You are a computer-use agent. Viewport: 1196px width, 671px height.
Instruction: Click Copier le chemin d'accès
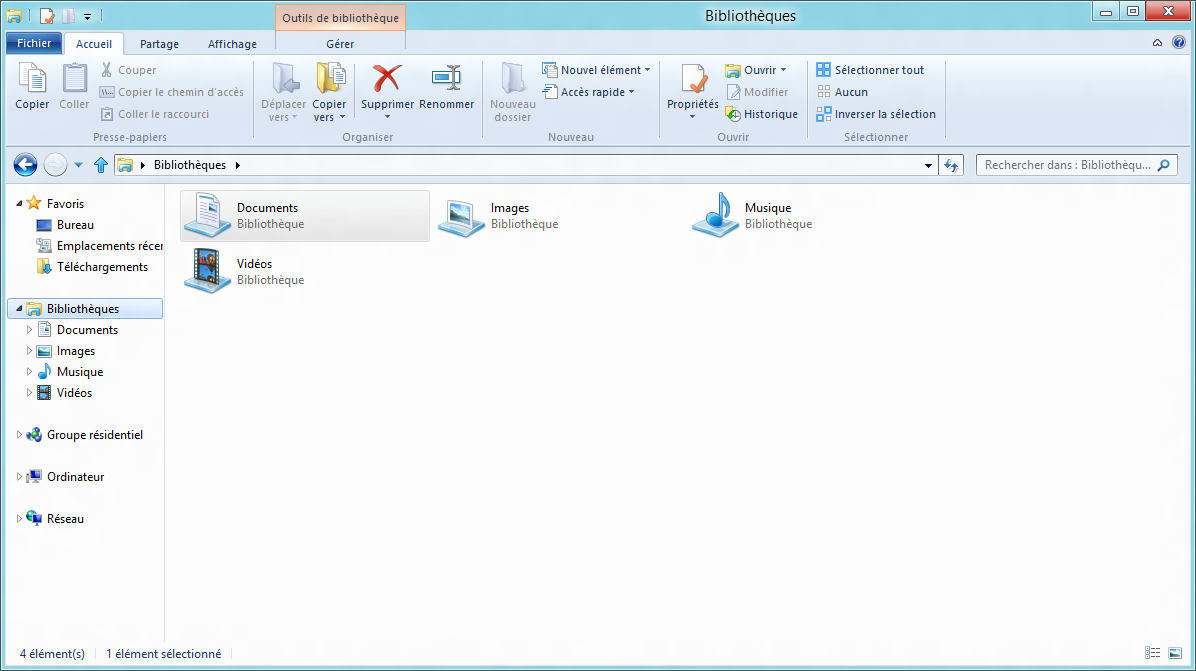(x=172, y=92)
